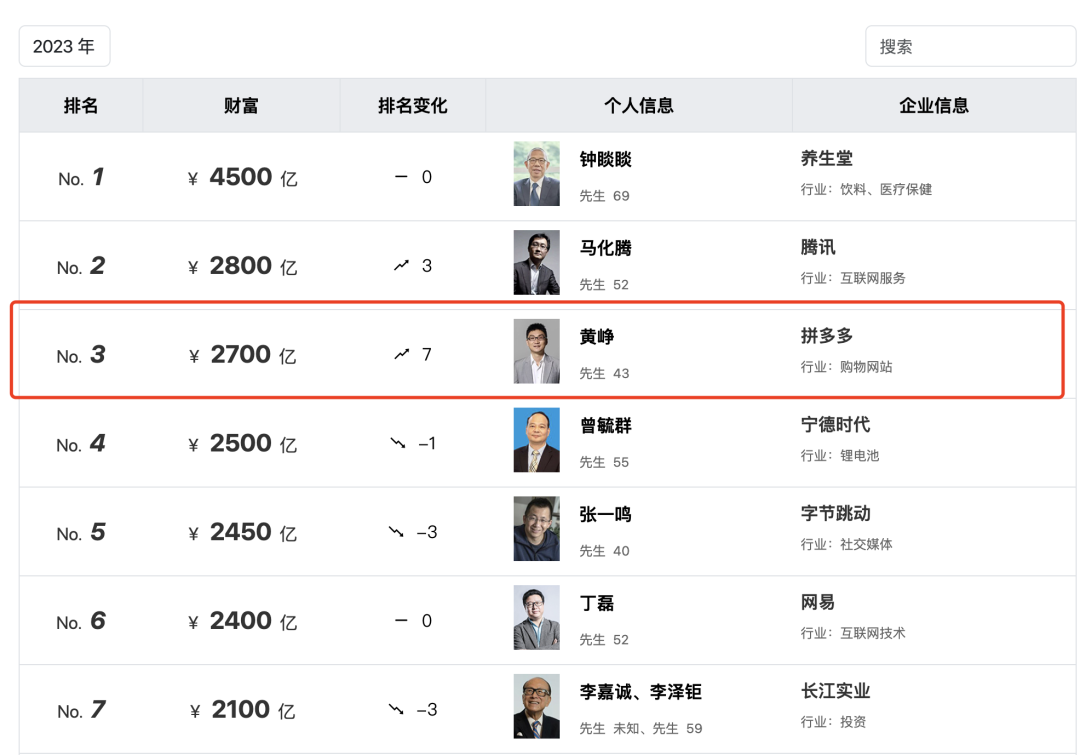
Task: Open the 2023 年 year selector
Action: [64, 46]
